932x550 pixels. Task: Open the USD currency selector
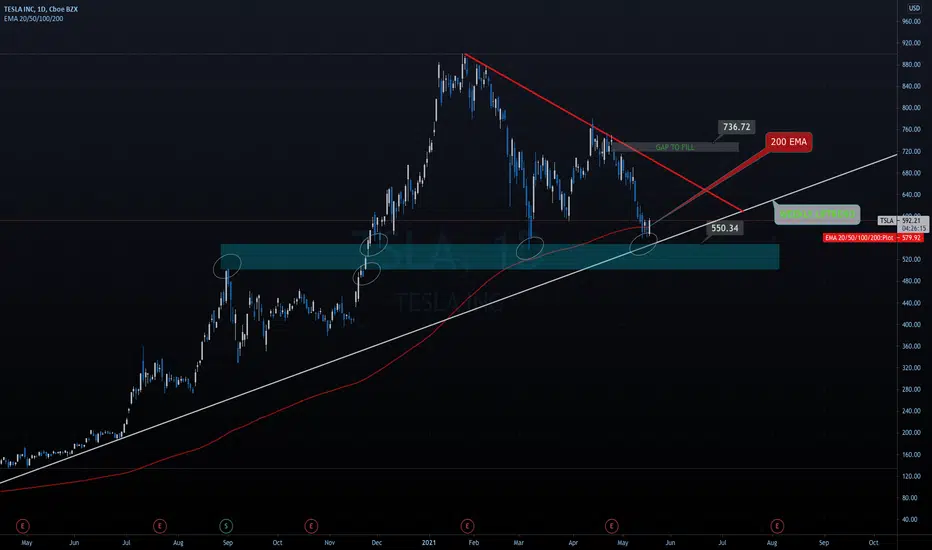pyautogui.click(x=914, y=8)
